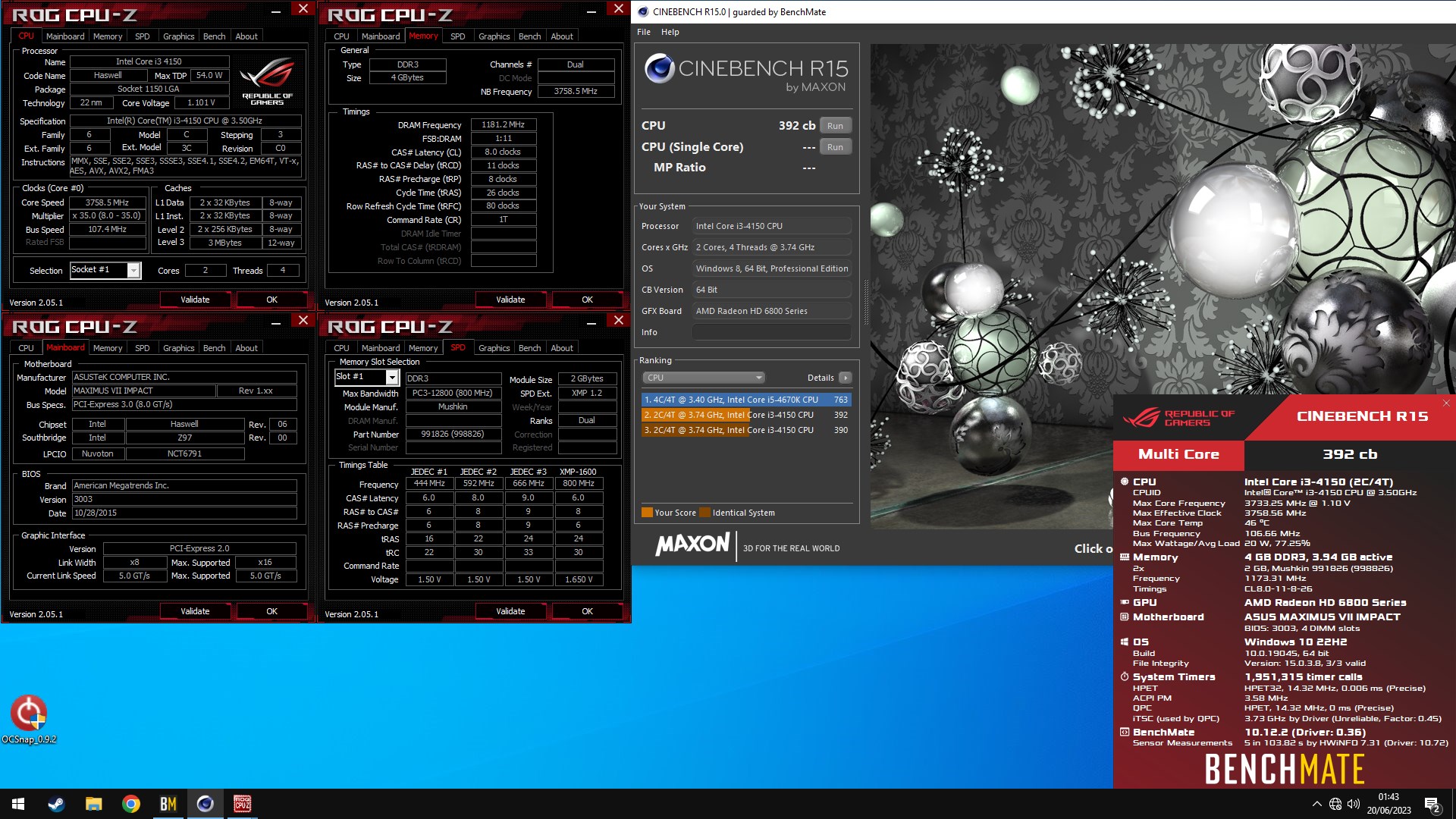Open network settings tray icon
This screenshot has height=819, width=1456.
(x=1335, y=804)
